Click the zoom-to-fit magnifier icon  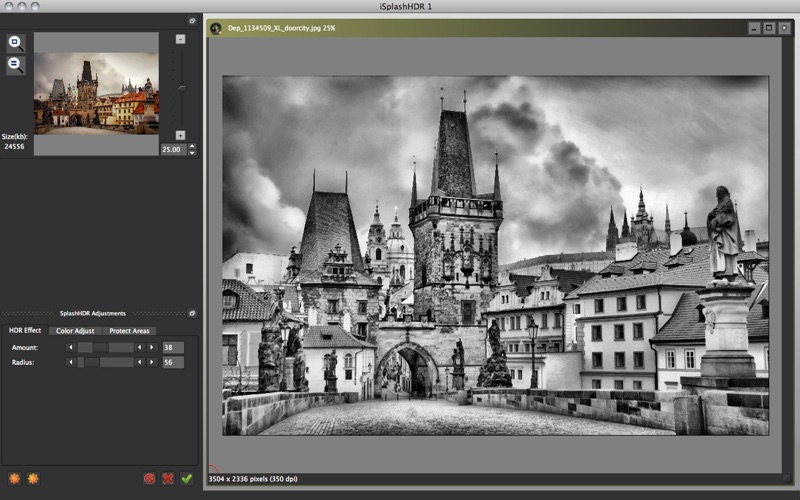16,43
